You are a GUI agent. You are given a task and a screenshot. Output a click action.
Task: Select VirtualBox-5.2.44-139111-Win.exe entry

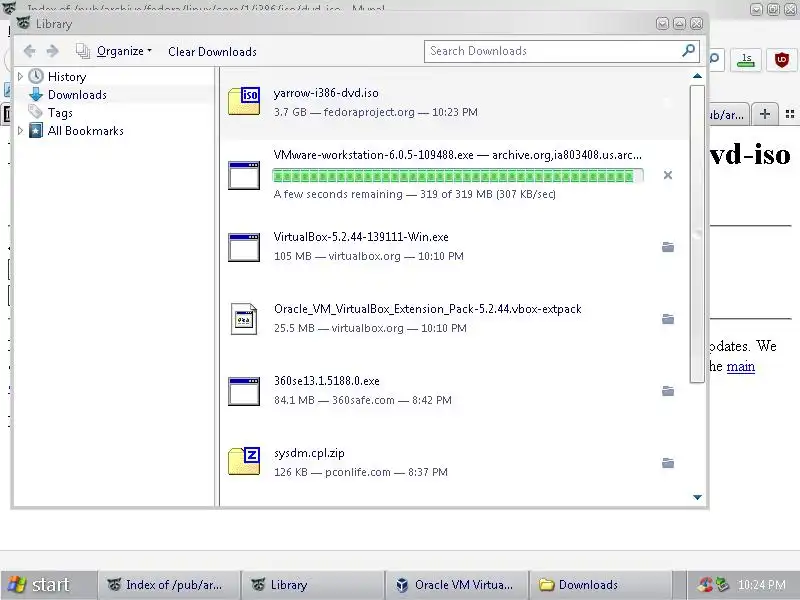pyautogui.click(x=455, y=246)
